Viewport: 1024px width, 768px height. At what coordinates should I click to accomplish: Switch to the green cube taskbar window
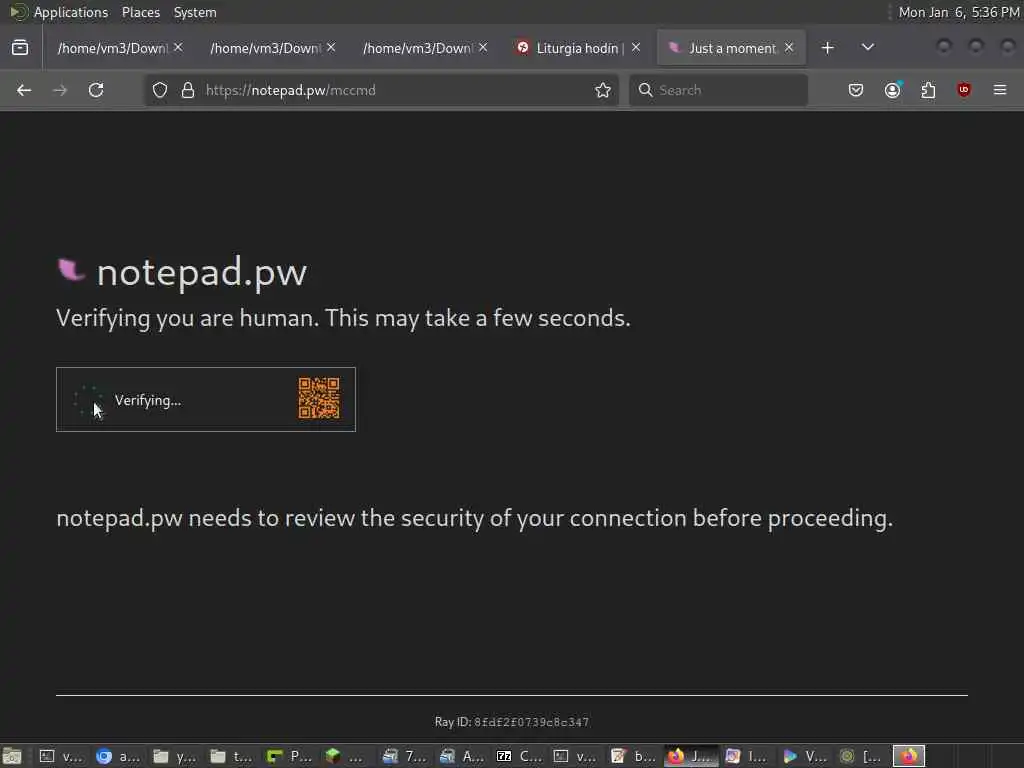(345, 756)
